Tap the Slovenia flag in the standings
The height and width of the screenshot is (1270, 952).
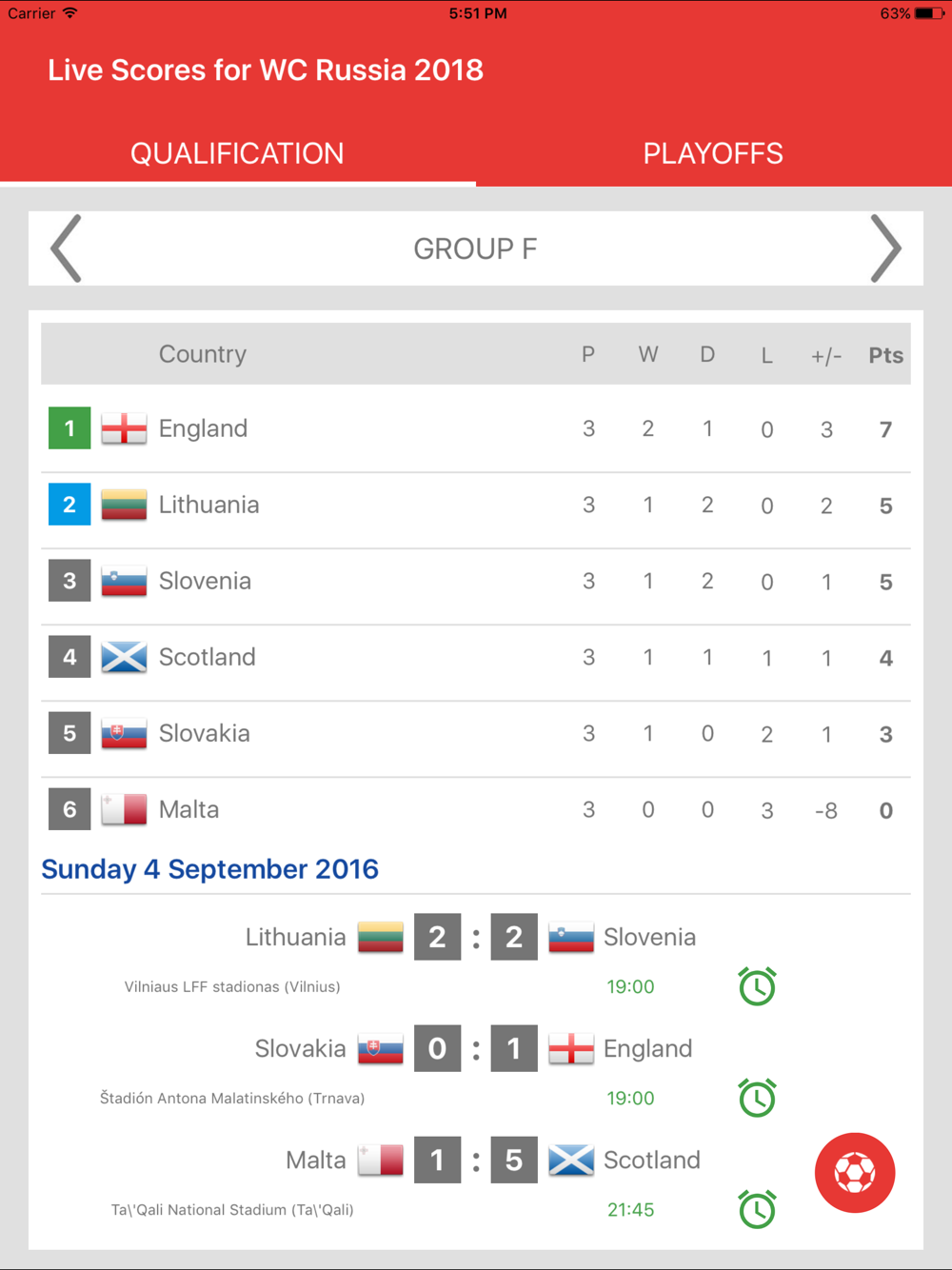click(124, 581)
